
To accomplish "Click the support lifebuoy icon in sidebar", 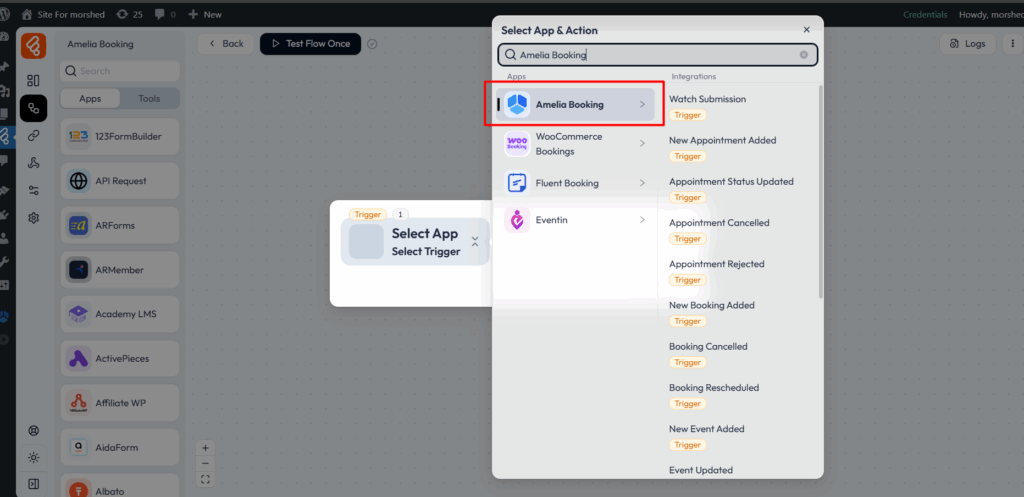I will (x=33, y=430).
